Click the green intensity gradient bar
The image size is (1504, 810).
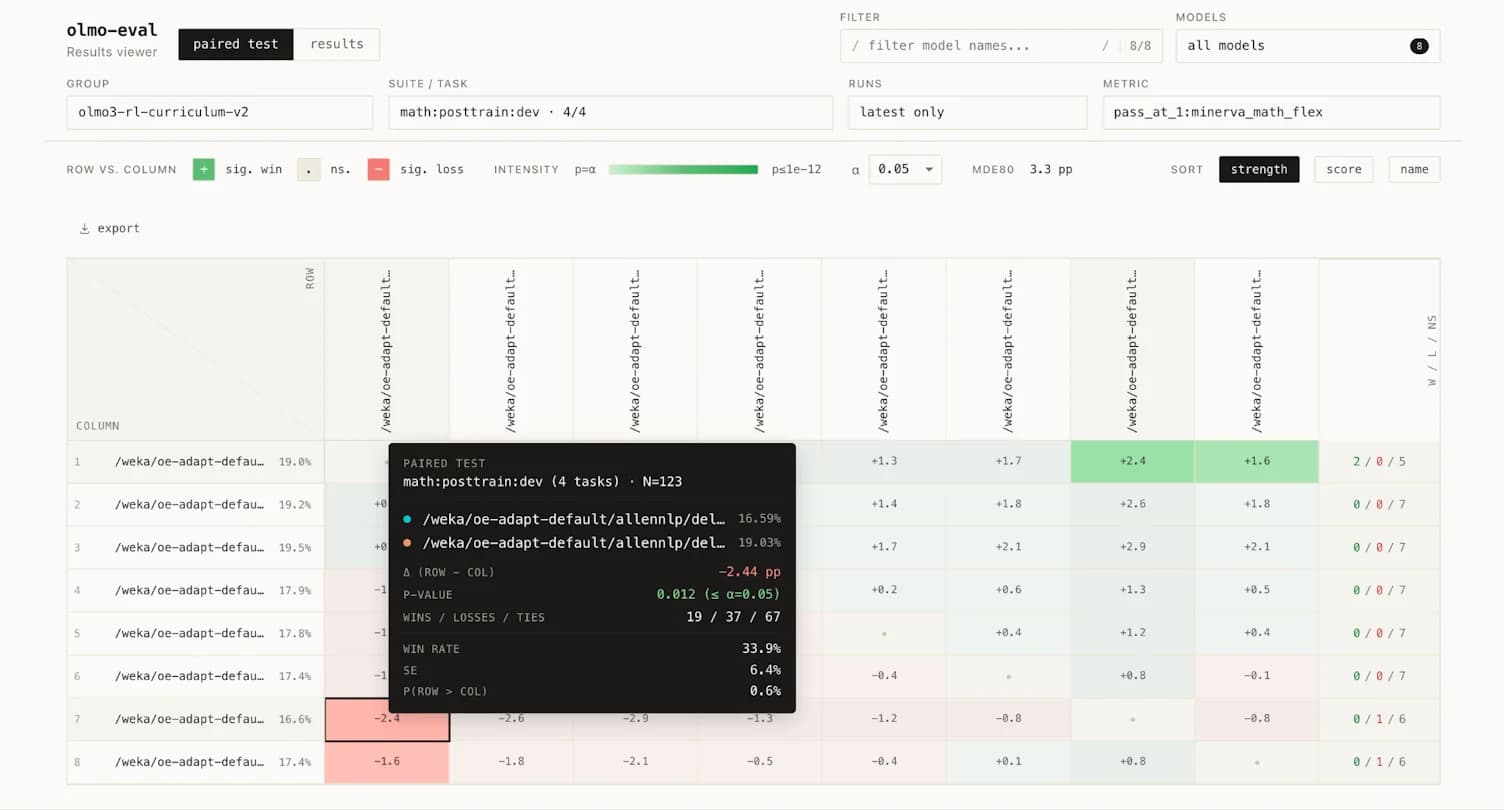[x=683, y=169]
